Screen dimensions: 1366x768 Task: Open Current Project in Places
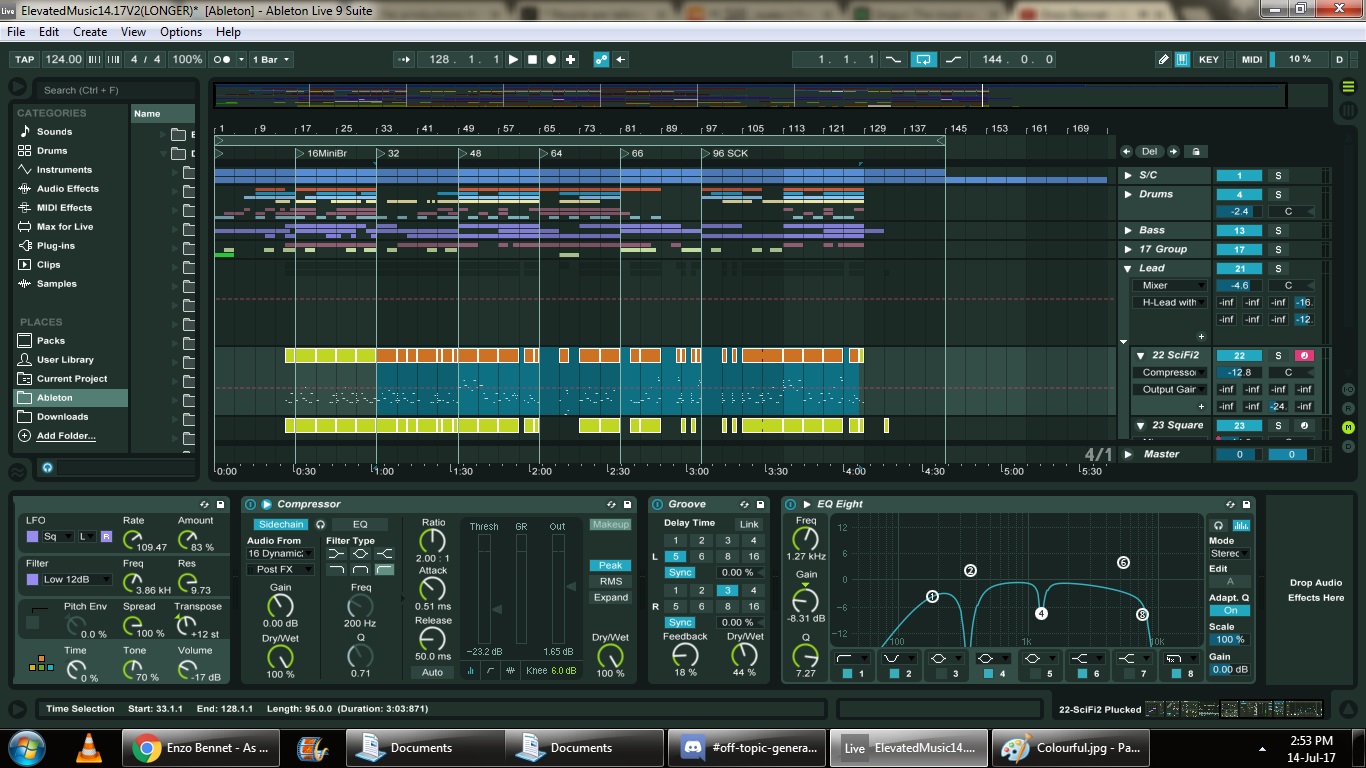coord(72,379)
